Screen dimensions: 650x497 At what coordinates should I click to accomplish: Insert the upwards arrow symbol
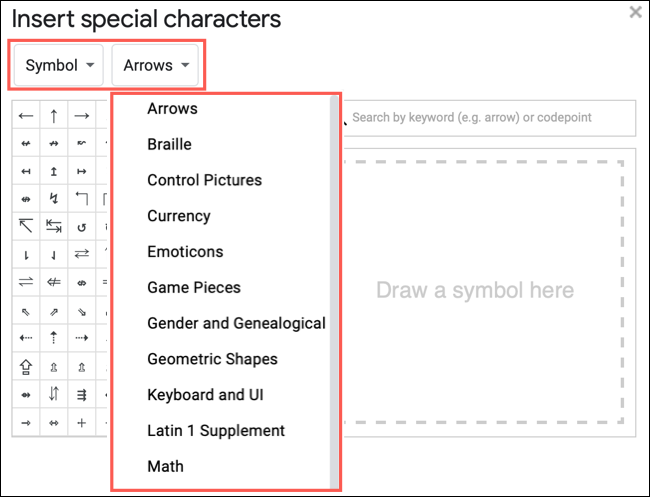pos(54,116)
